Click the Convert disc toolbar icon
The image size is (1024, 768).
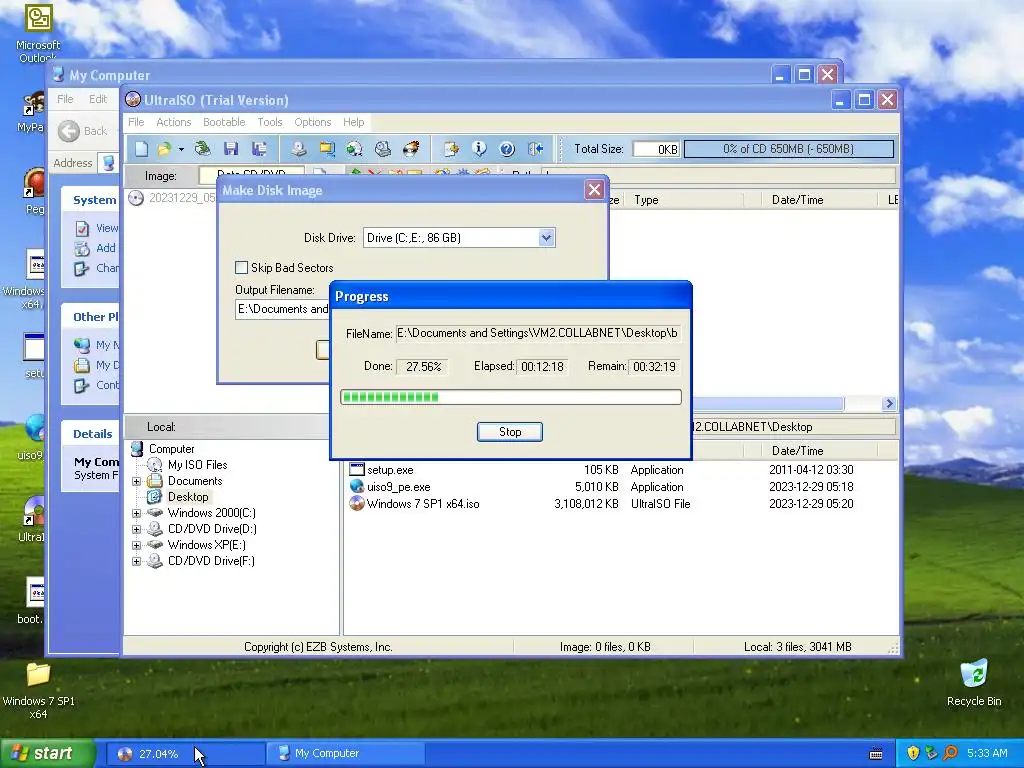click(355, 149)
